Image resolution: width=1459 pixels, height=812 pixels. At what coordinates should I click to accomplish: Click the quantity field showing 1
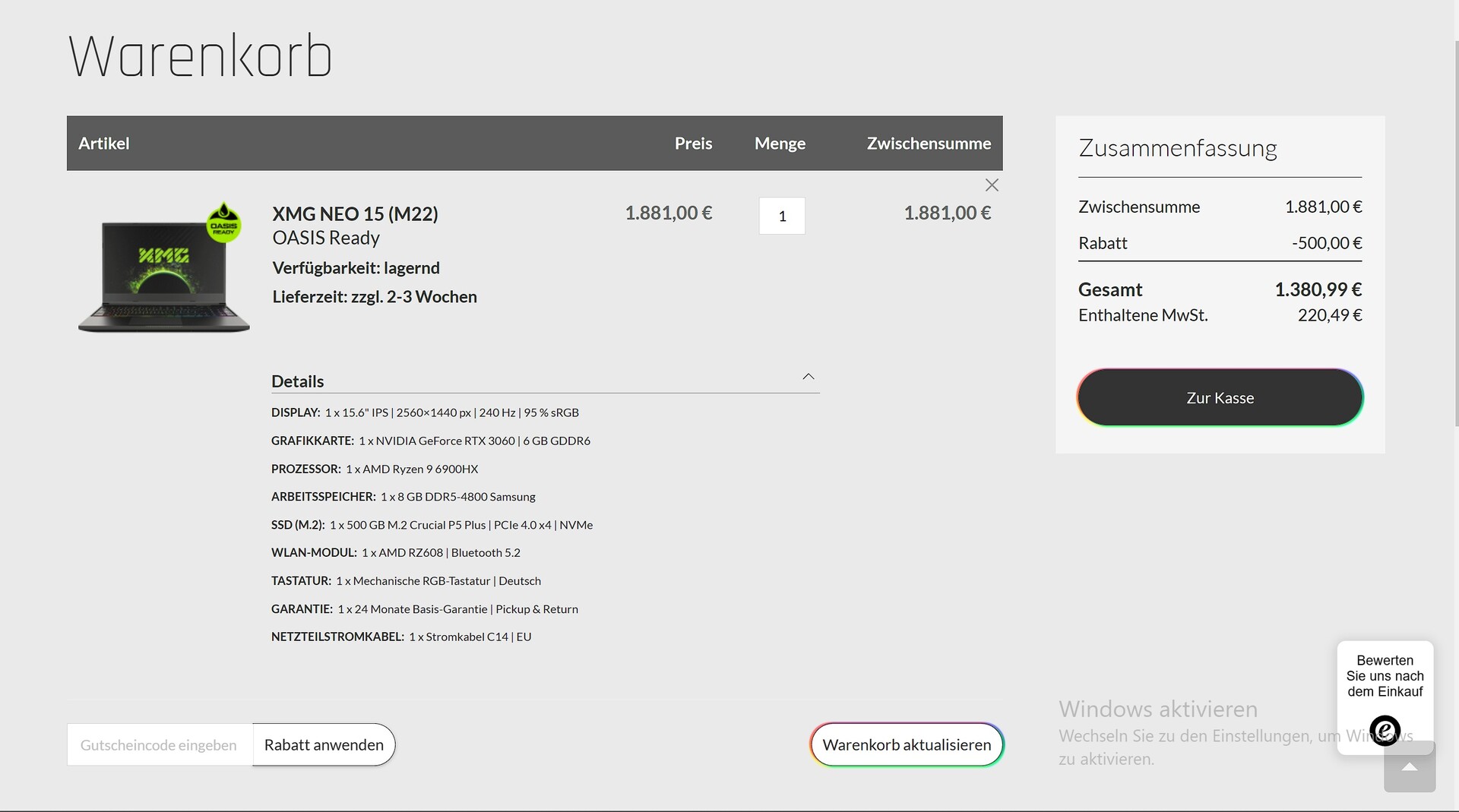click(781, 216)
